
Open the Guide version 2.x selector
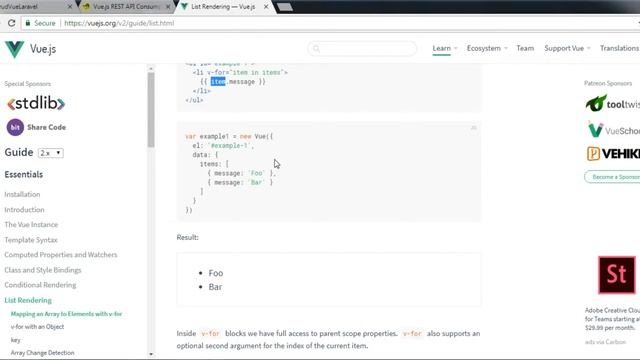click(x=51, y=153)
